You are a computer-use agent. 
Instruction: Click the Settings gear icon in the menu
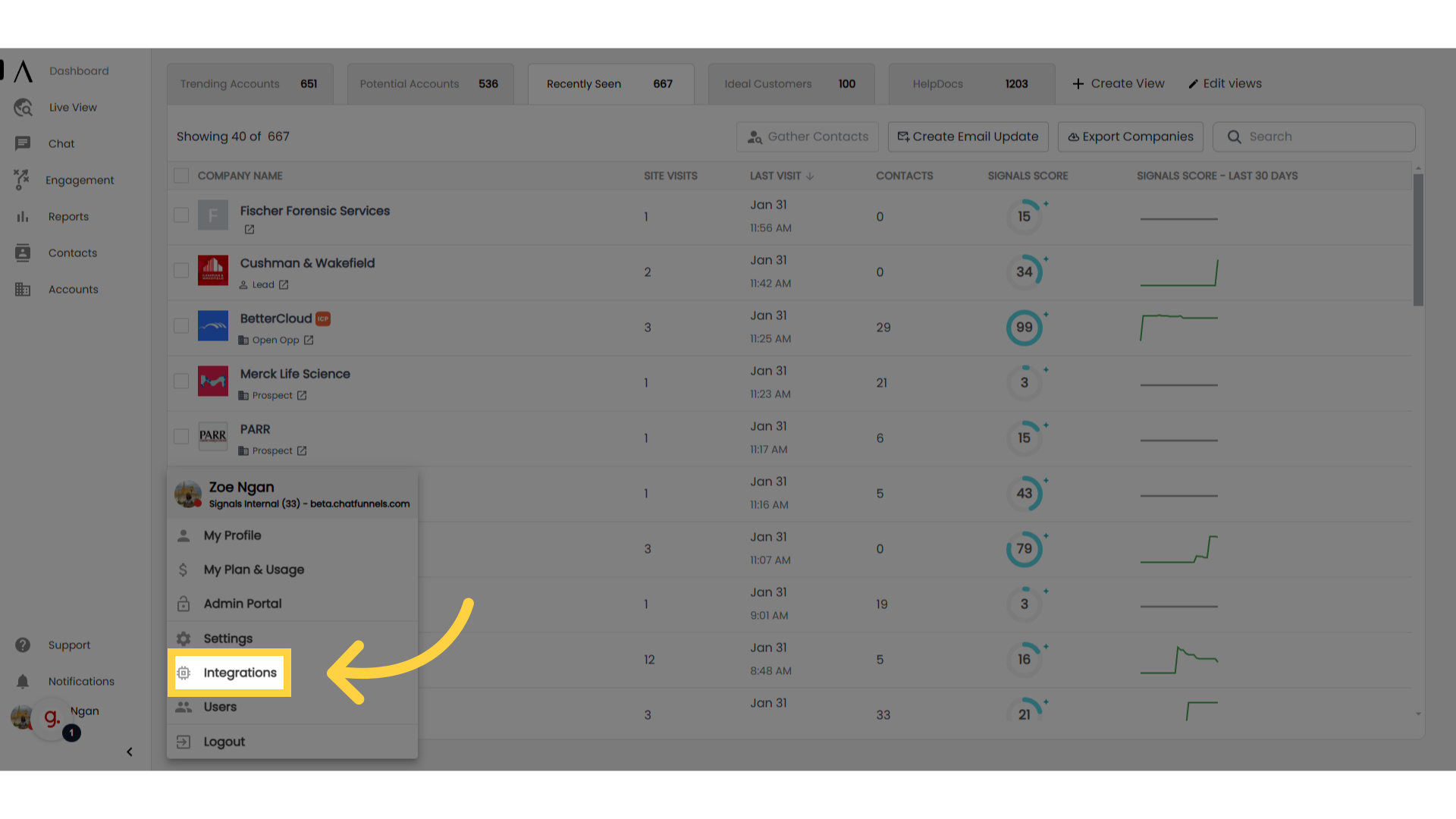[184, 639]
